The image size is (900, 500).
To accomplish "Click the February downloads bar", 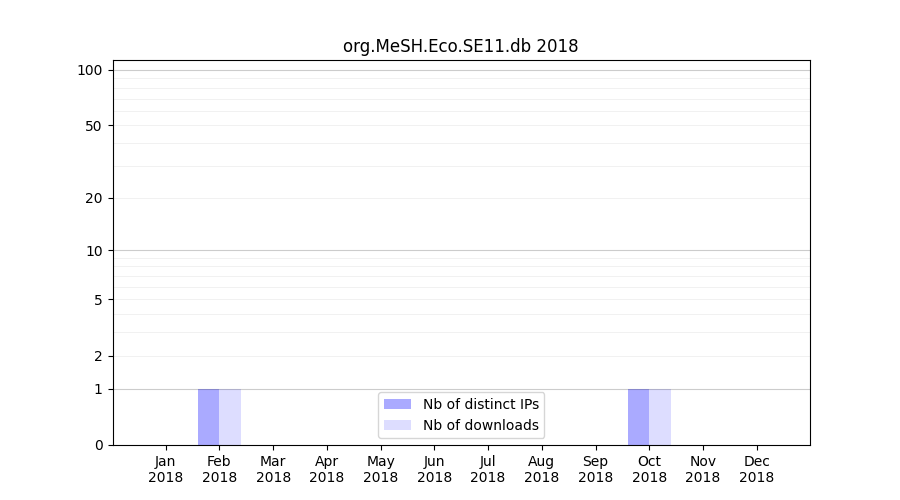I will click(x=230, y=417).
